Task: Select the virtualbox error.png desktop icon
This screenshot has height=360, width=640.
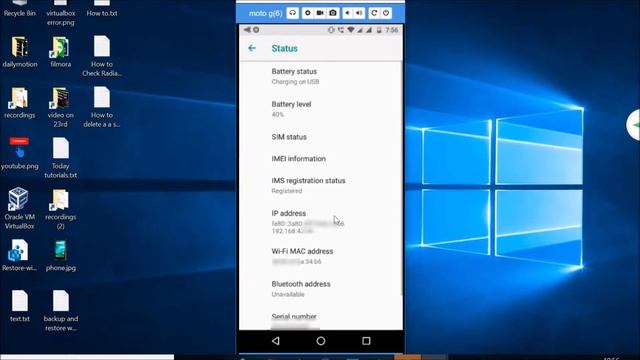Action: pyautogui.click(x=60, y=13)
